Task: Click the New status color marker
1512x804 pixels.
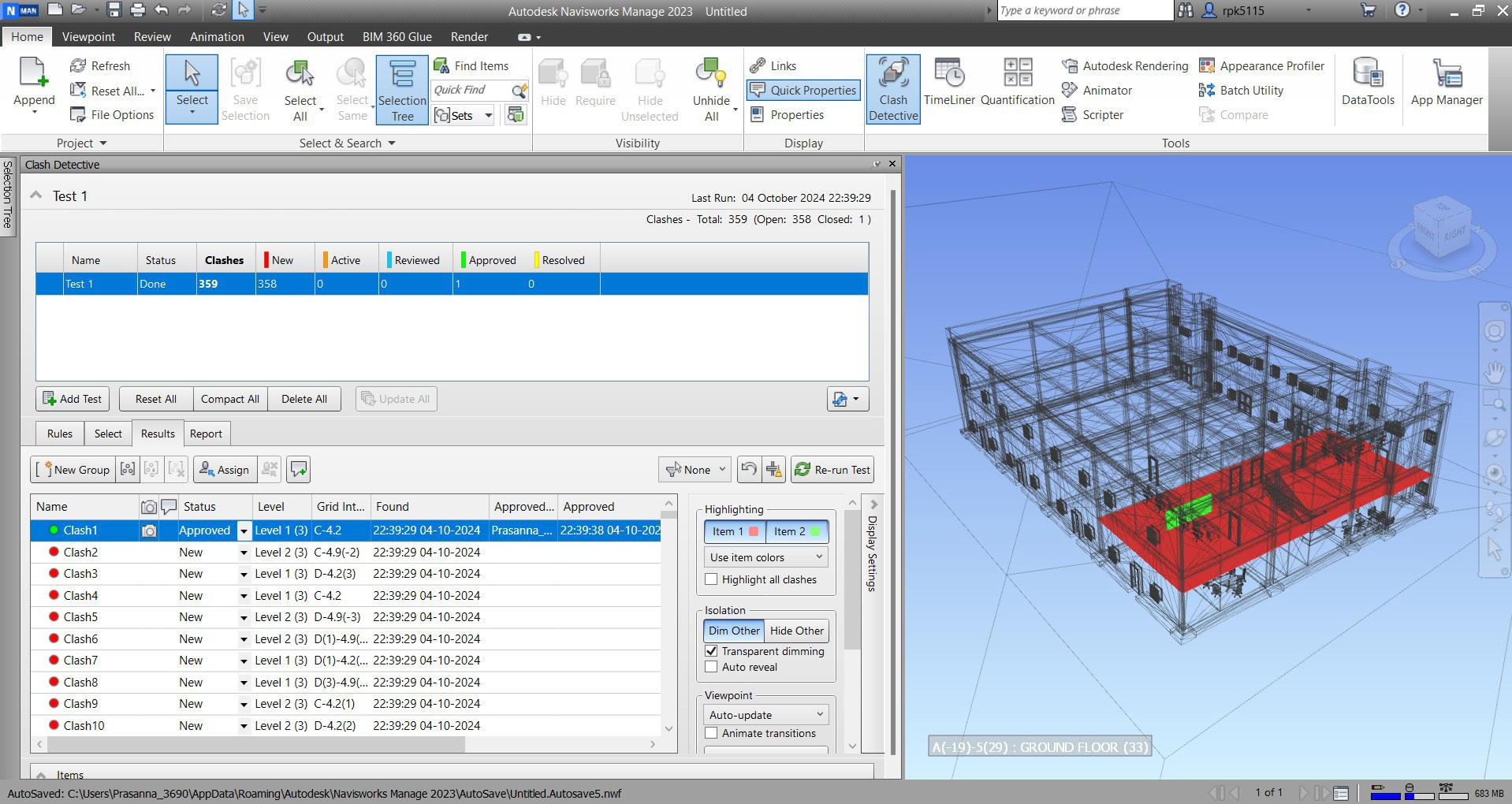Action: pyautogui.click(x=266, y=260)
